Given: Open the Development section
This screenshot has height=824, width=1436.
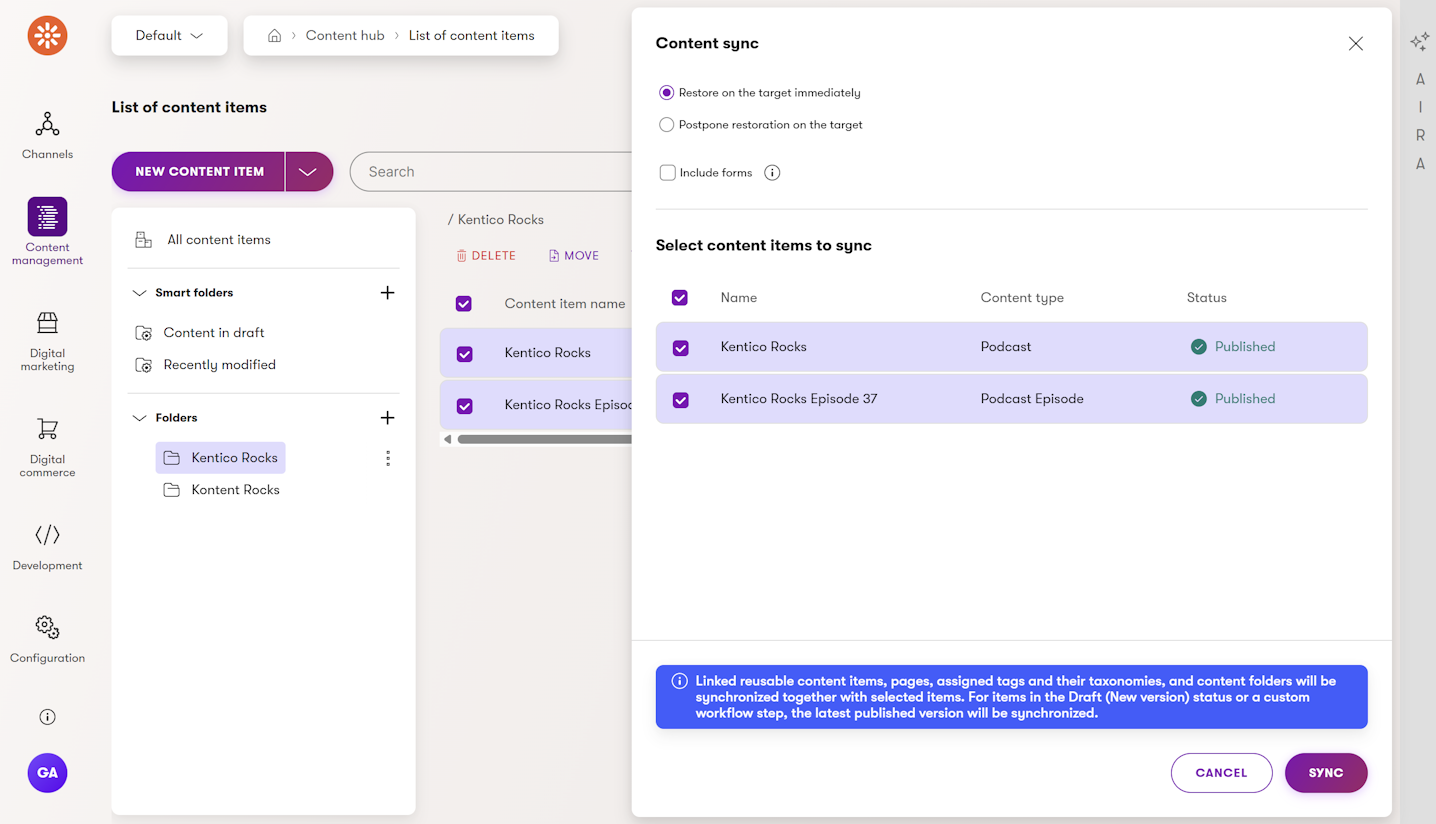Looking at the screenshot, I should click(x=47, y=547).
